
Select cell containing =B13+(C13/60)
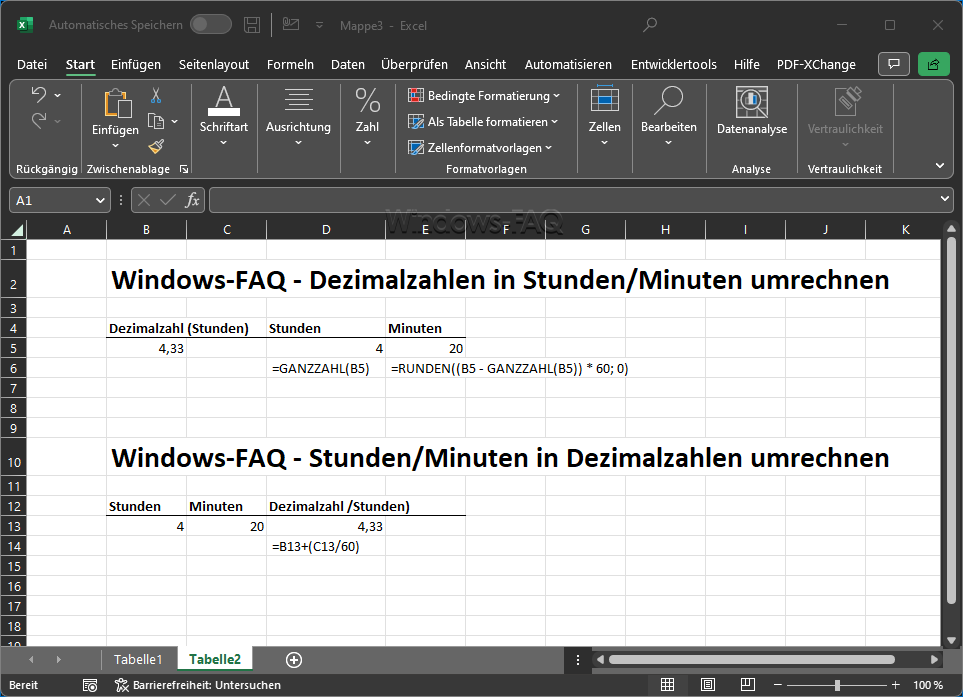tap(326, 547)
